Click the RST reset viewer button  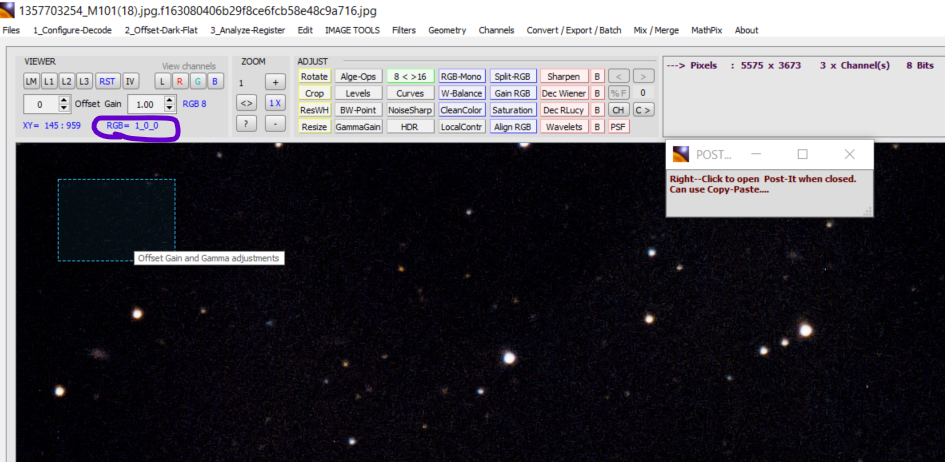point(107,81)
